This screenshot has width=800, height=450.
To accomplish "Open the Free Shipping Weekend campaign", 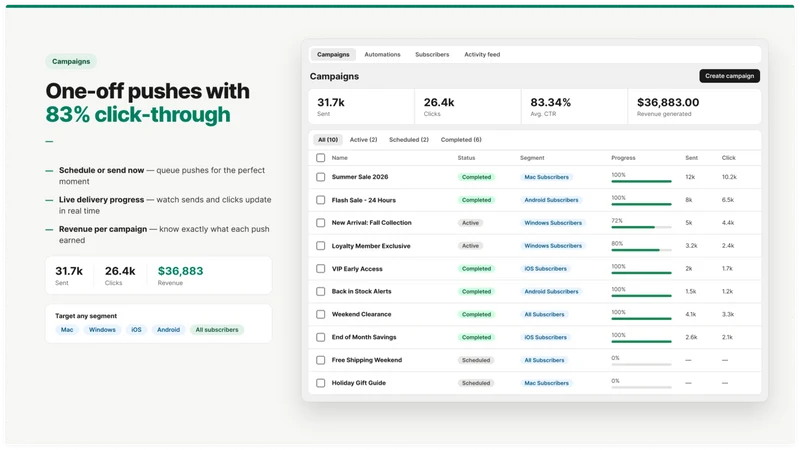I will (367, 360).
